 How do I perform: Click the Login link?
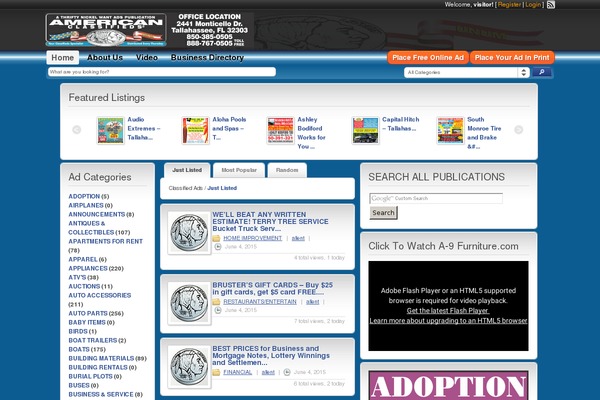[x=533, y=5]
